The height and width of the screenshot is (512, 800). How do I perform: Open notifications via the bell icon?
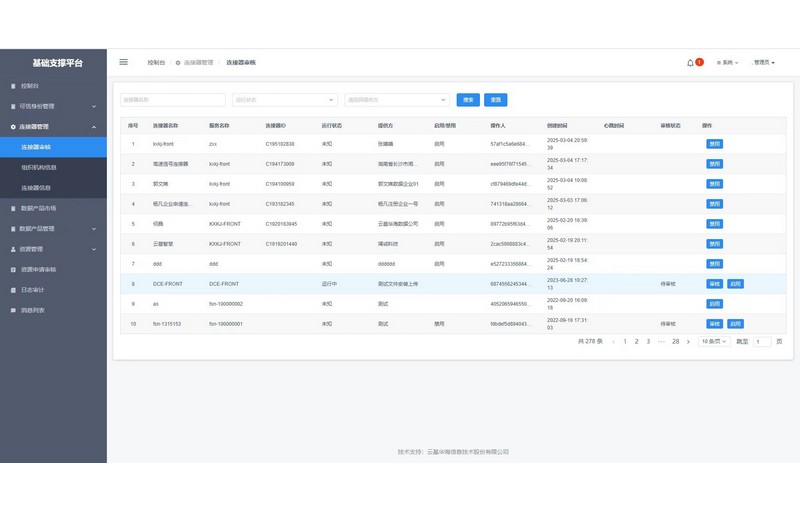690,63
